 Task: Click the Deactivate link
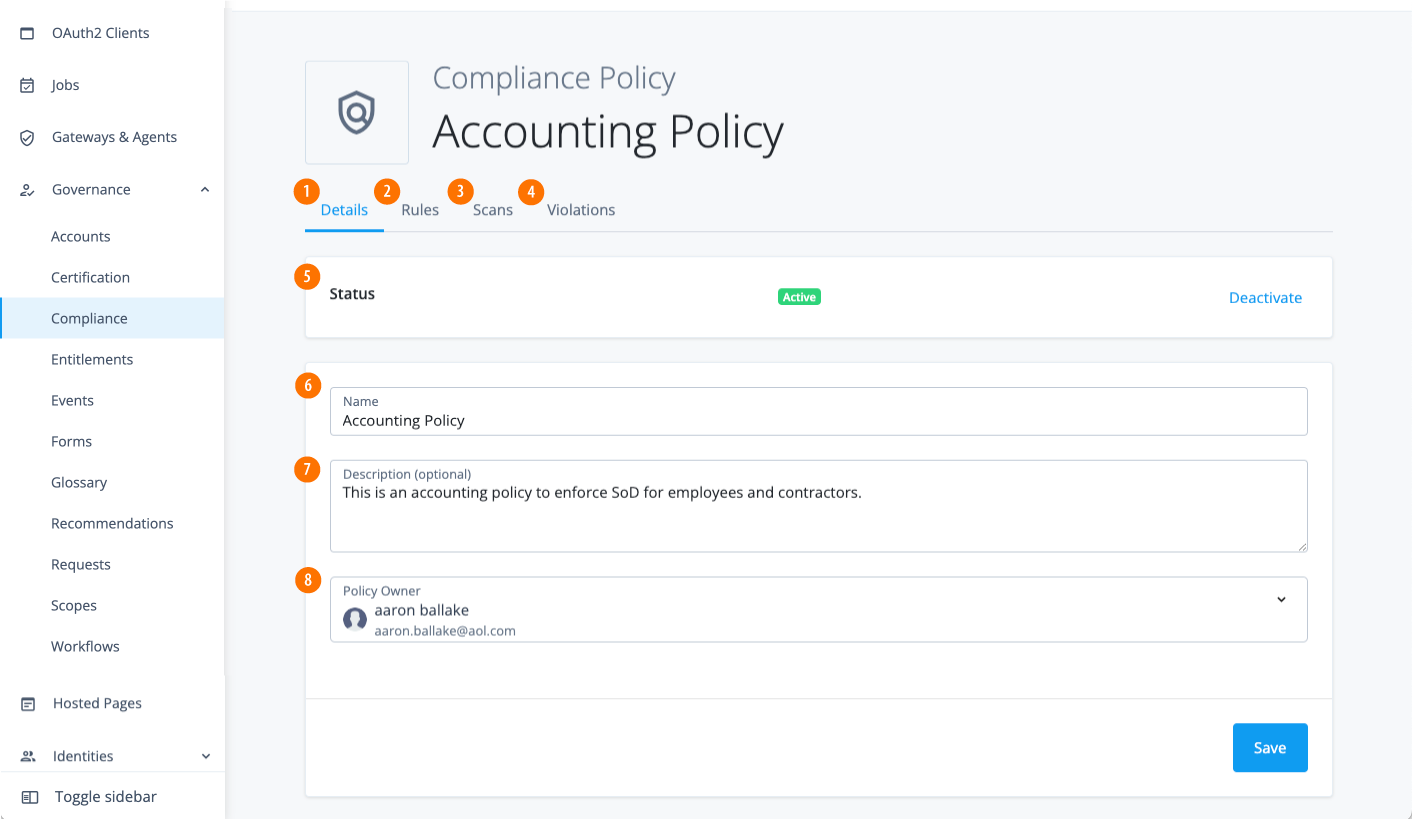point(1265,297)
